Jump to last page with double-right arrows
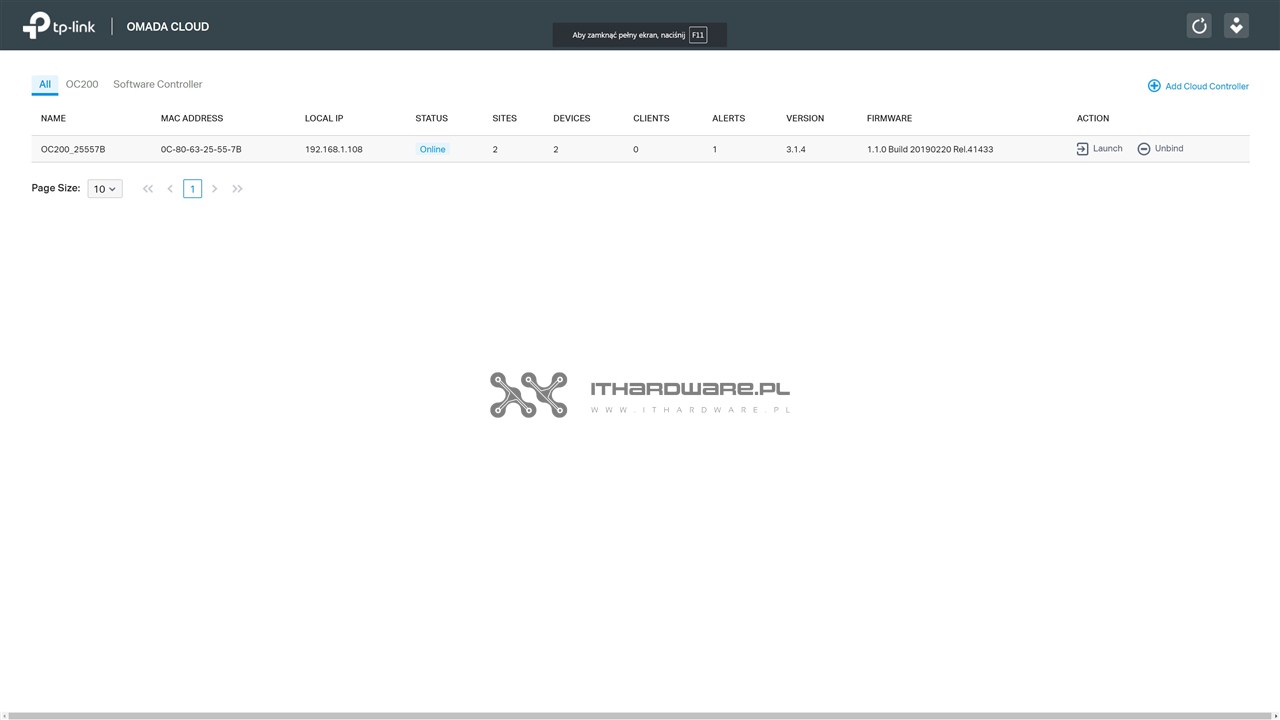 [237, 189]
